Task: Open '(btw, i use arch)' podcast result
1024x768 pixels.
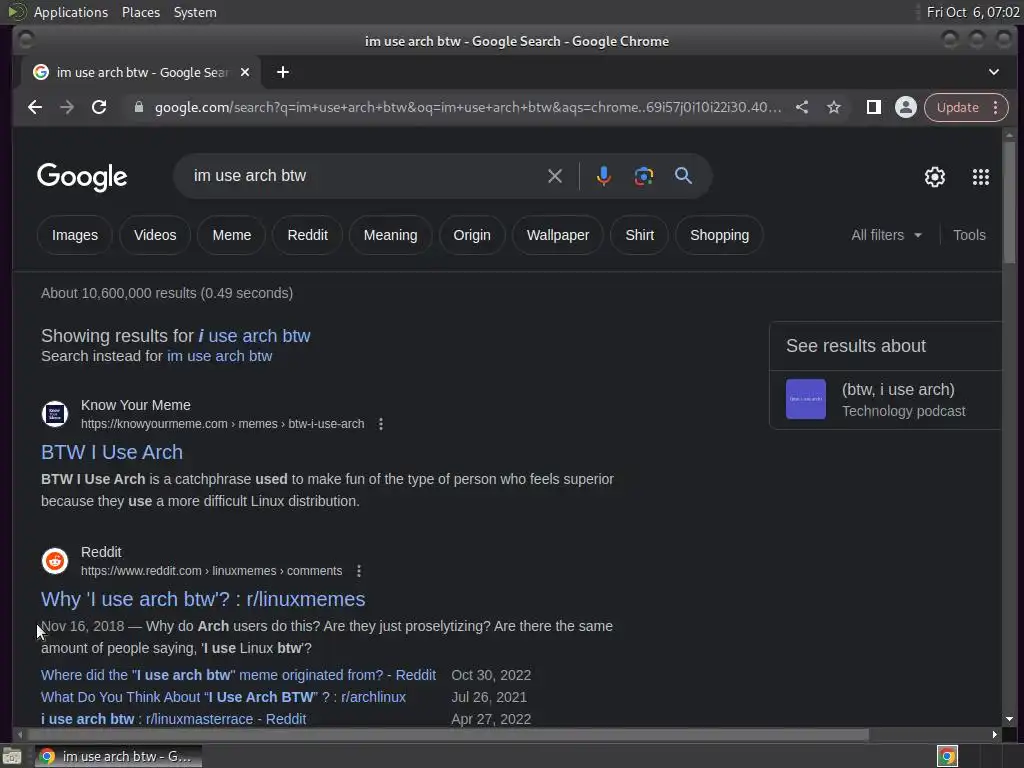Action: click(898, 390)
